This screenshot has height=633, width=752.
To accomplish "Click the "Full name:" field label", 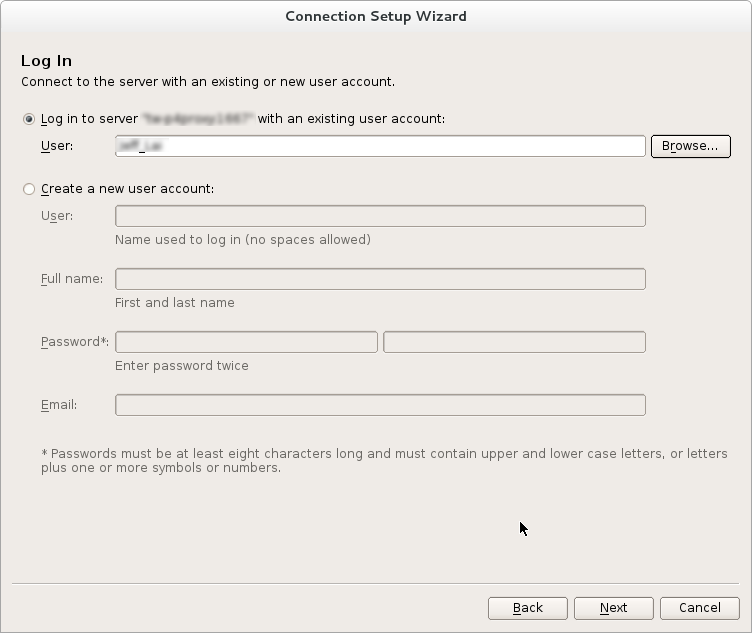I will (x=72, y=279).
